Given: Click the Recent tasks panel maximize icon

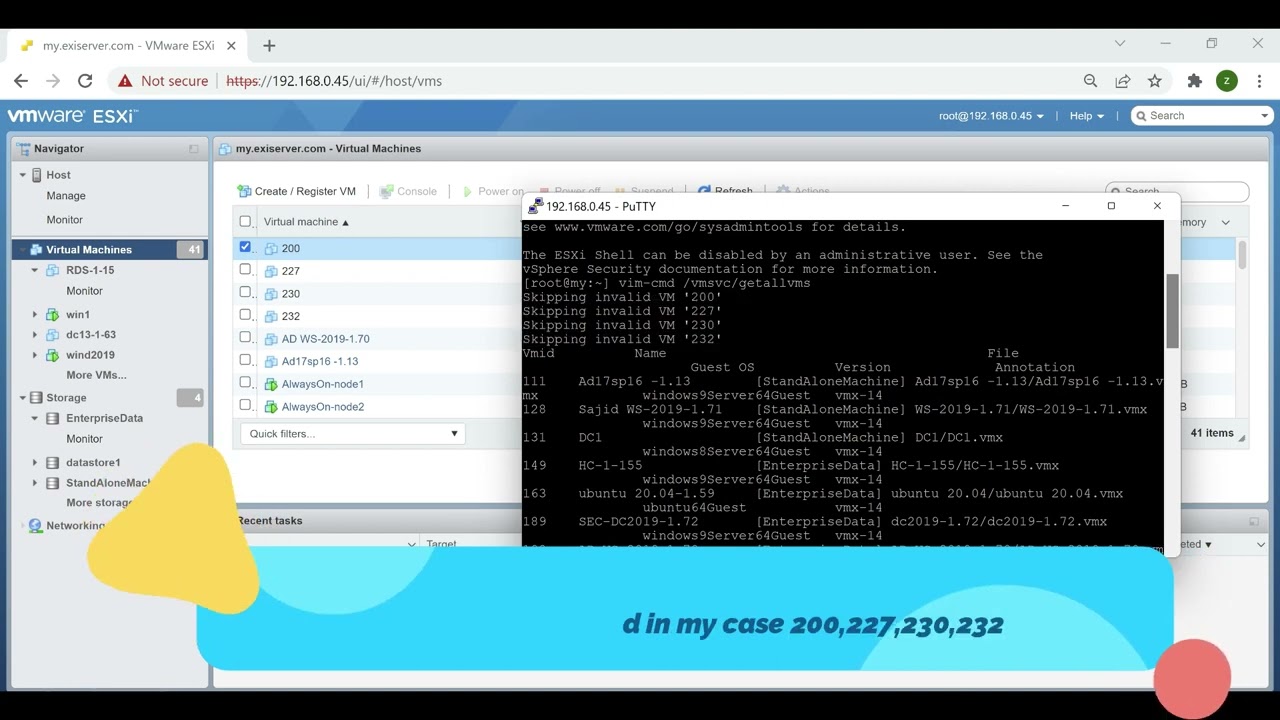Looking at the screenshot, I should click(x=1254, y=521).
